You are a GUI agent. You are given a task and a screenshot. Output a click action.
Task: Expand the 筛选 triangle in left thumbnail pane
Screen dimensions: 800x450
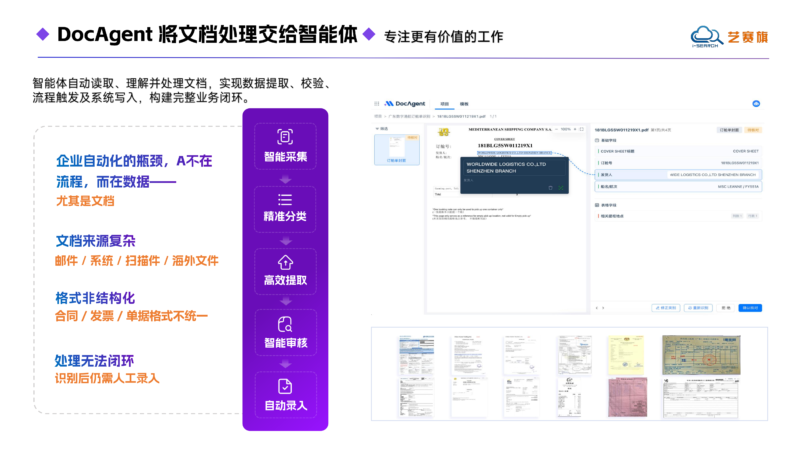click(x=377, y=129)
